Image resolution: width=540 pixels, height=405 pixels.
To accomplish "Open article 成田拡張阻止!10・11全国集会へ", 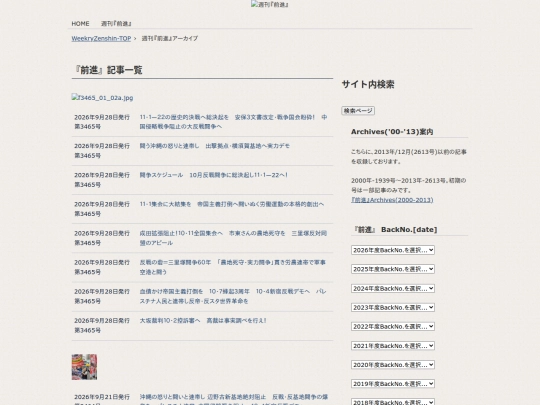I will click(233, 238).
